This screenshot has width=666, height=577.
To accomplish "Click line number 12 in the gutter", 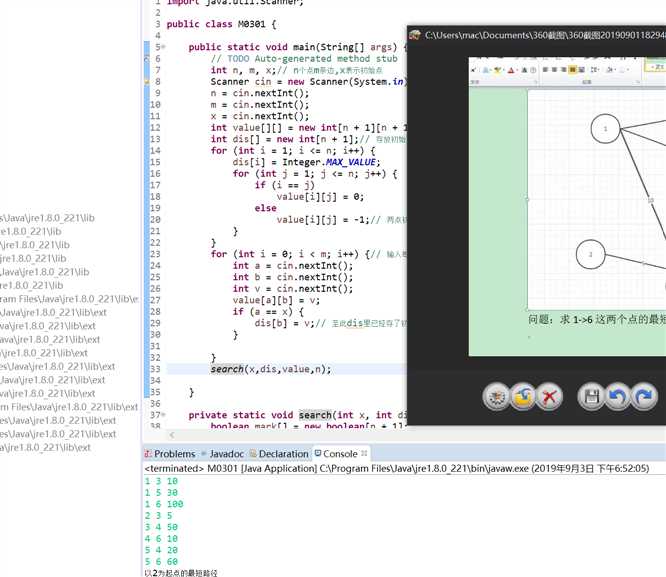I will point(155,127).
